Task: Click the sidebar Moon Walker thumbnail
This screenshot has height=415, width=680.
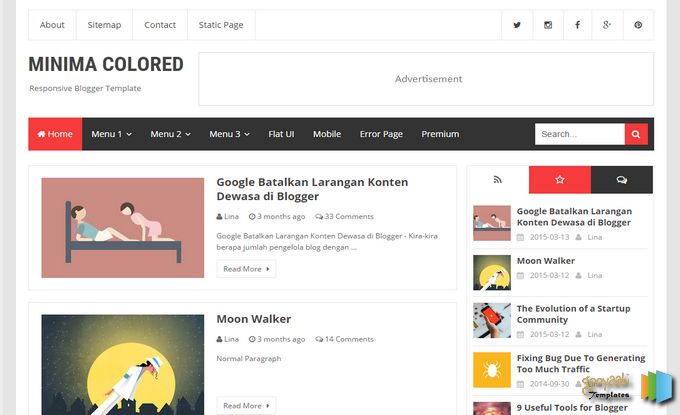Action: click(492, 272)
